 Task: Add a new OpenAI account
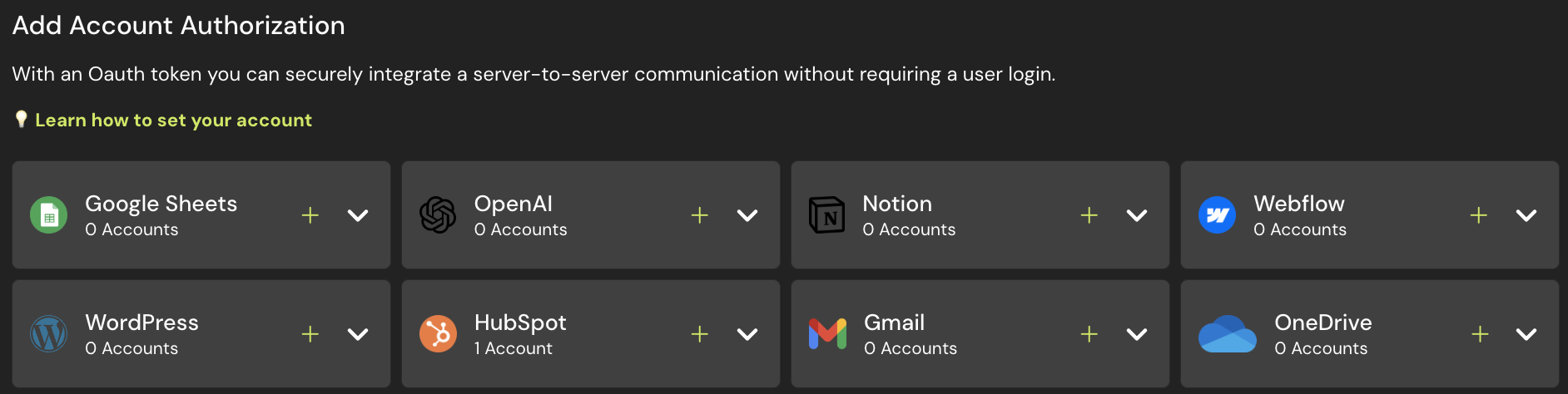(700, 215)
